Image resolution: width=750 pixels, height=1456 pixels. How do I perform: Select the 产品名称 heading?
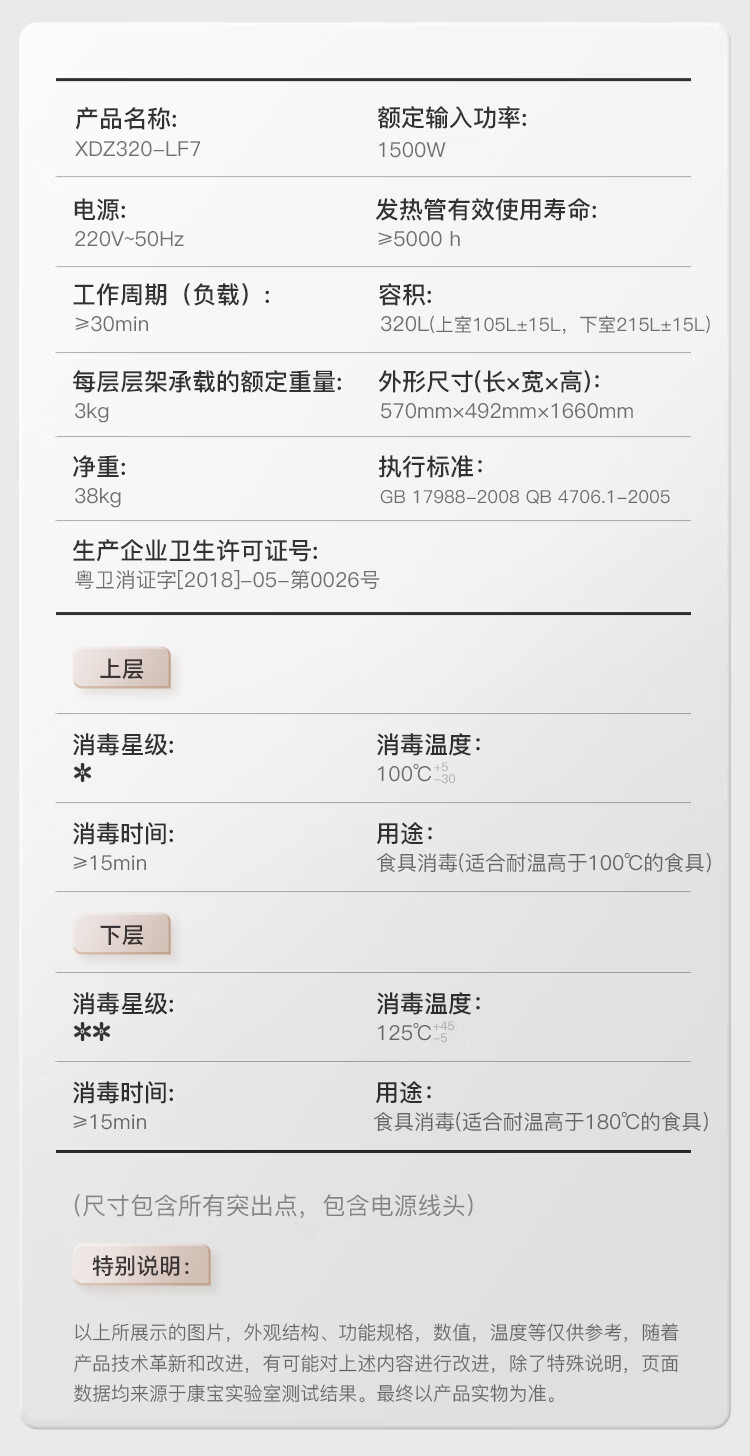click(x=125, y=120)
